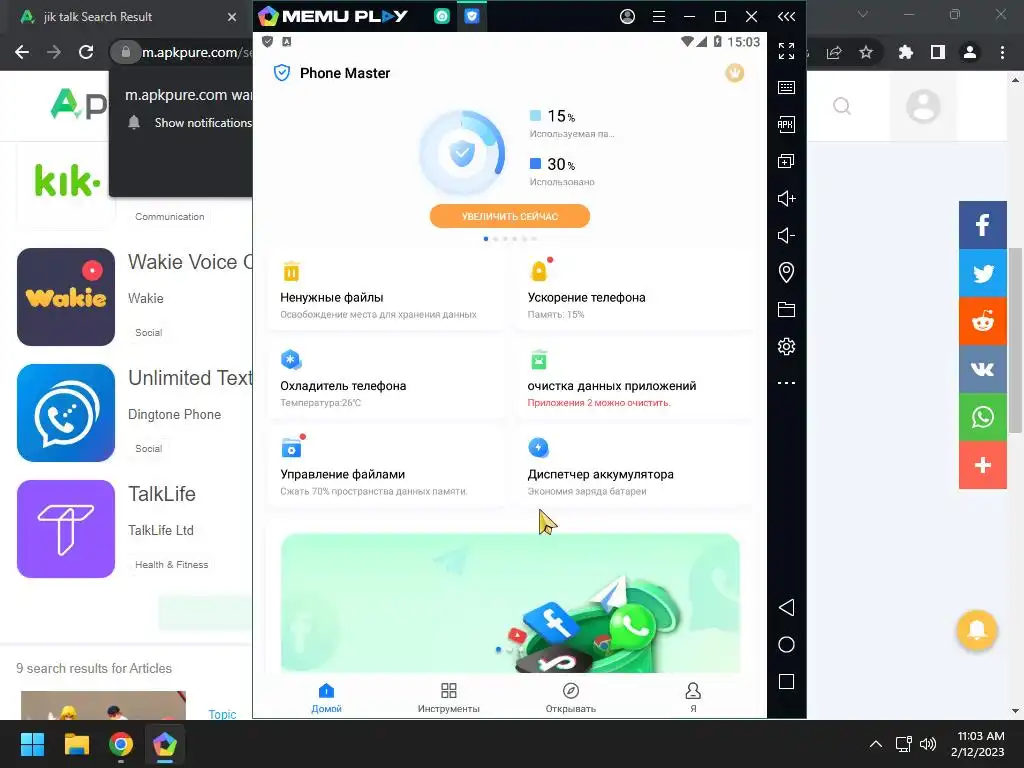Reload the page in Chrome
The width and height of the screenshot is (1024, 768).
86,52
